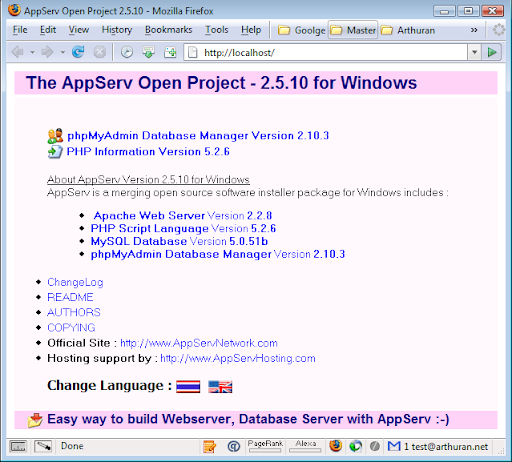
Task: Click the Stop loading icon
Action: 100,52
